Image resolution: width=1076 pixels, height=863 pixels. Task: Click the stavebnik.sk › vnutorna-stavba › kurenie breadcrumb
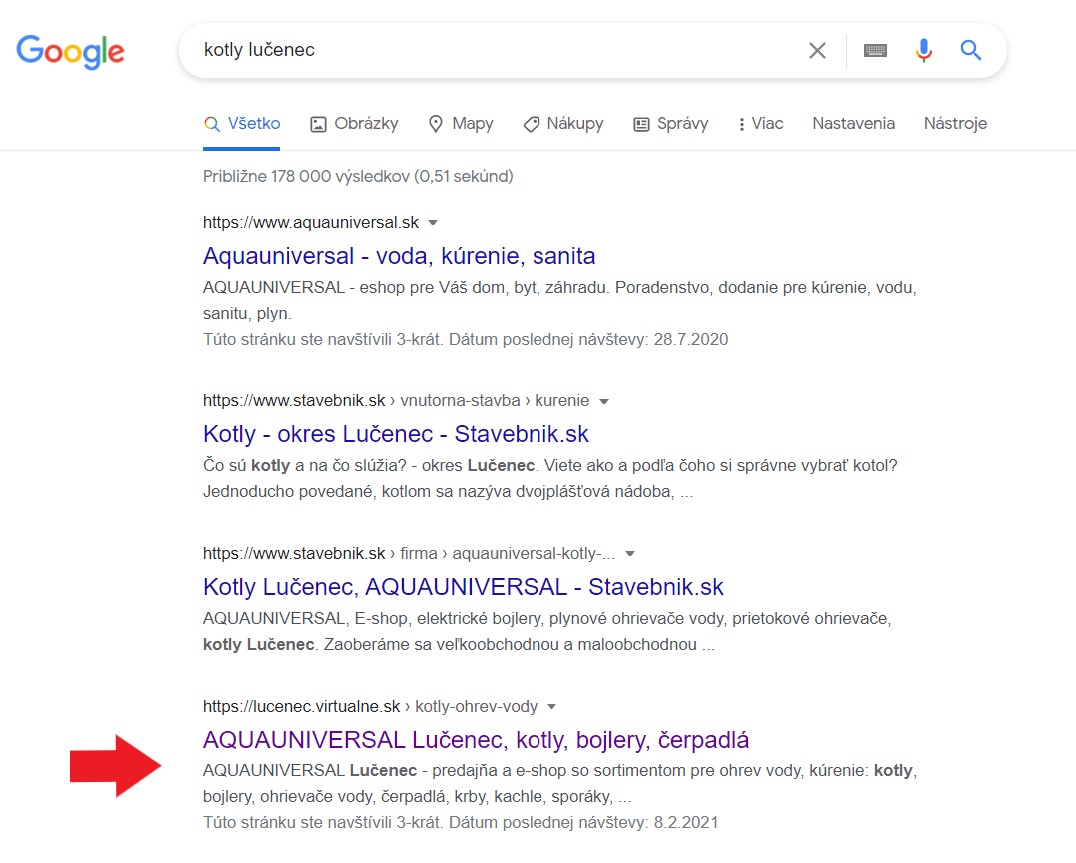coord(396,401)
